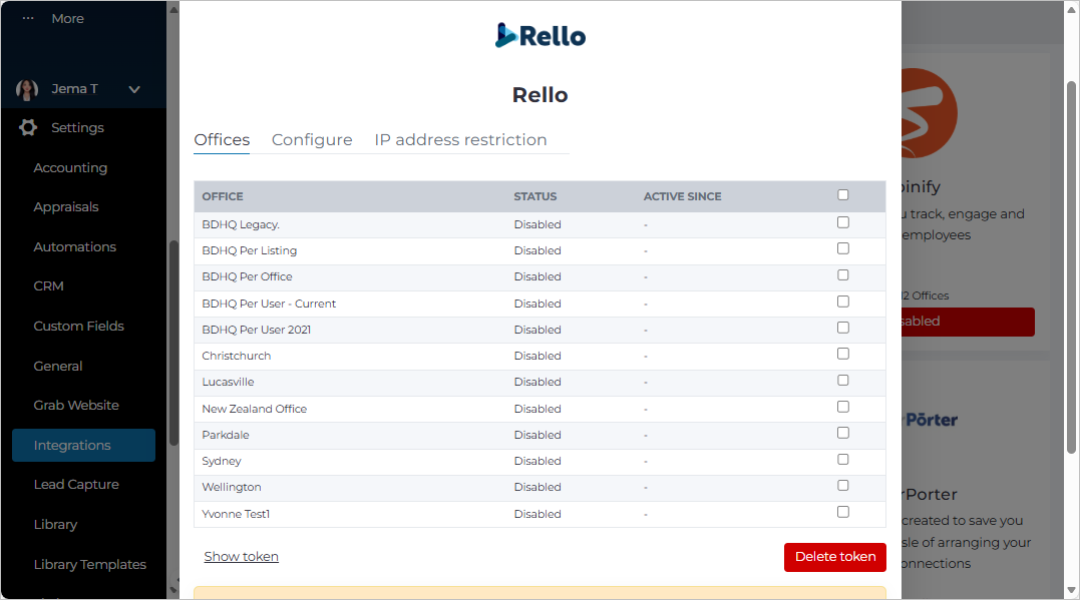Click the Lucasville office name

point(228,382)
